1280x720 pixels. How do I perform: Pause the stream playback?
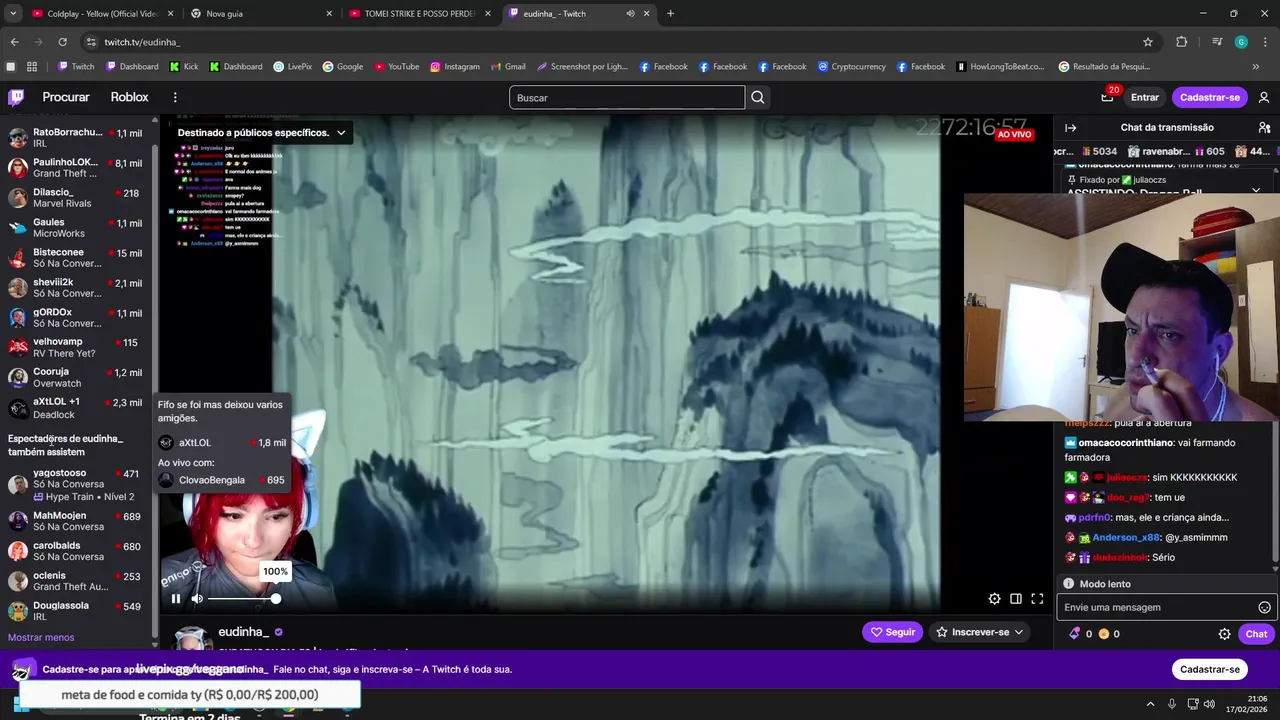tap(176, 599)
